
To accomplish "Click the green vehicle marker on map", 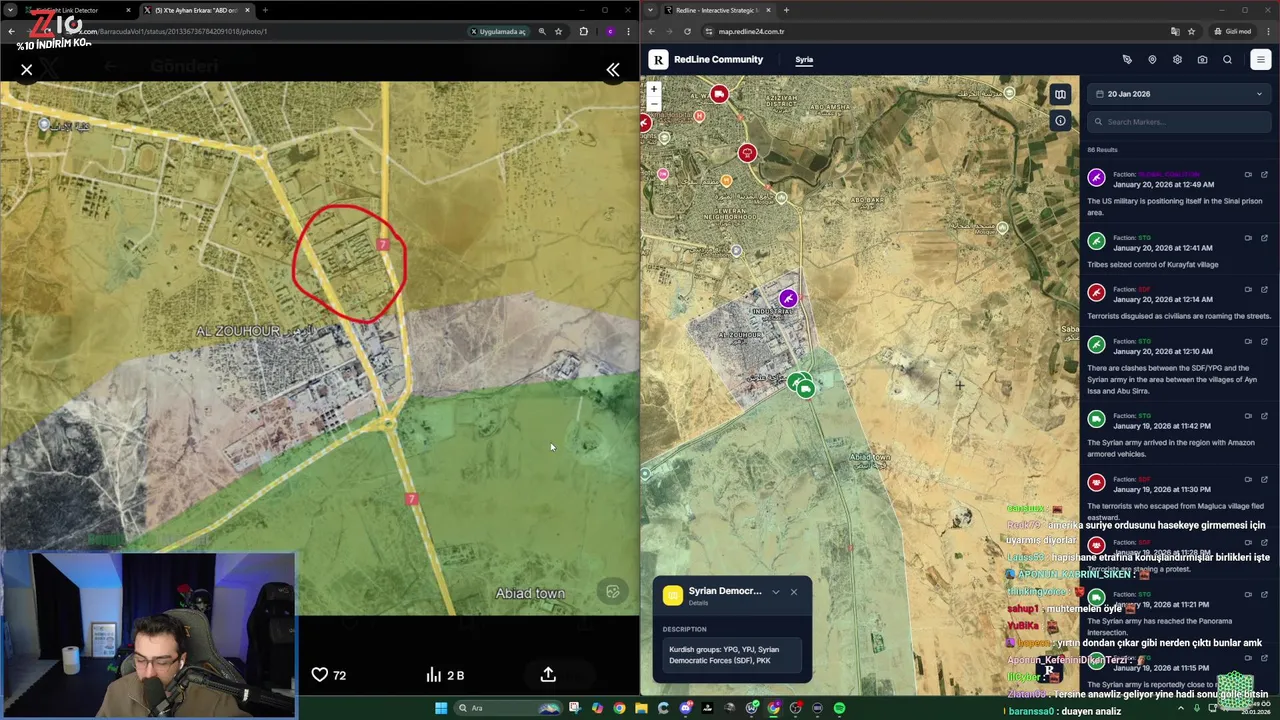I will tap(806, 389).
